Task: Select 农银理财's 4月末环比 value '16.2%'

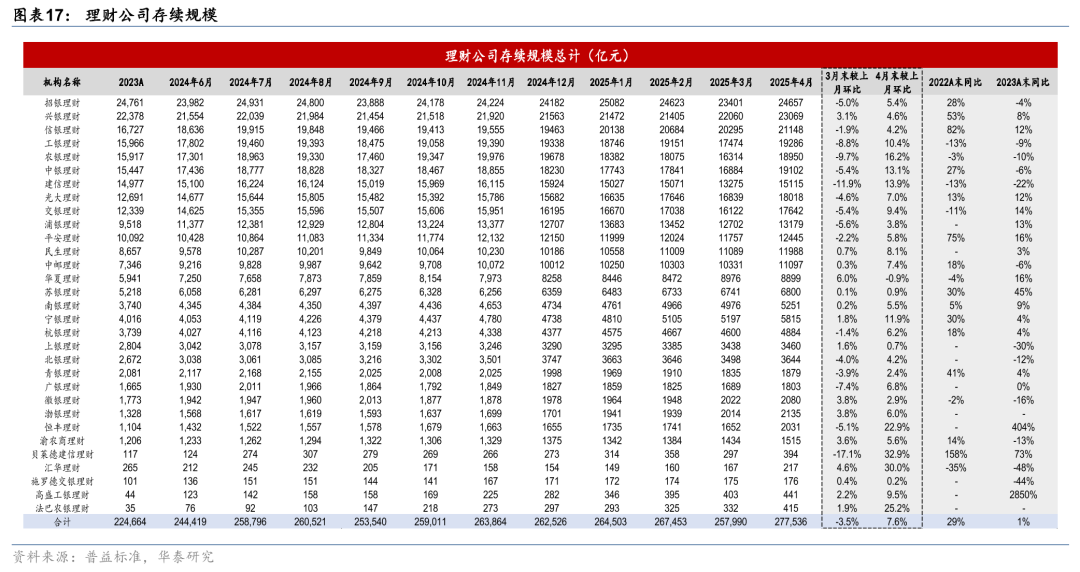Action: point(897,157)
